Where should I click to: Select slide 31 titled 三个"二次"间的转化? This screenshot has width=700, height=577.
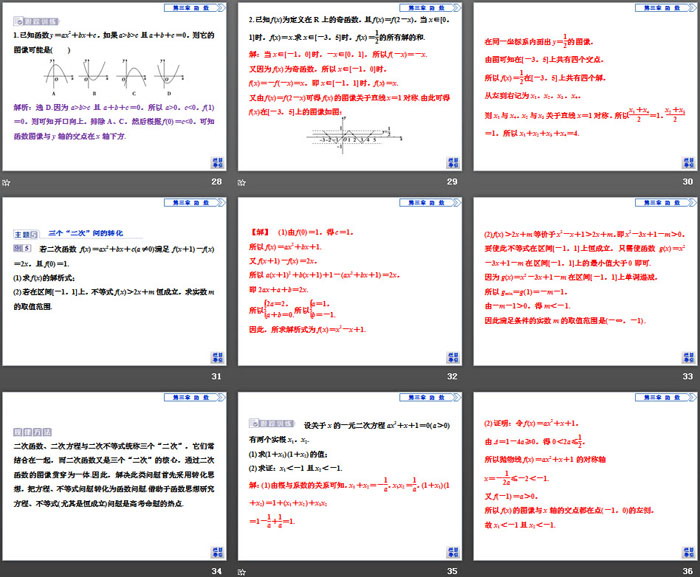click(x=114, y=282)
